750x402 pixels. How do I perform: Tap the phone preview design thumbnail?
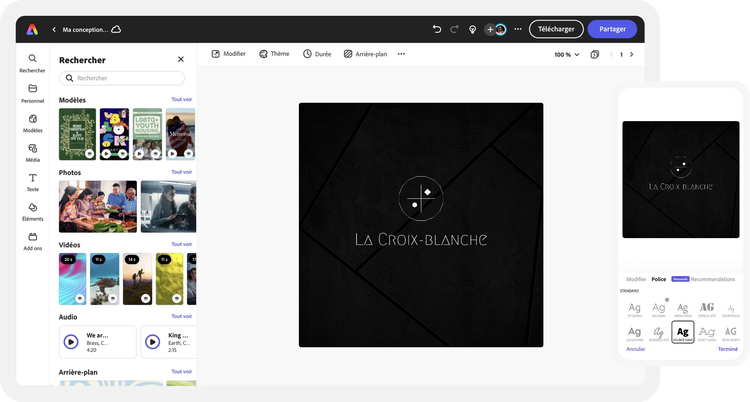coord(681,179)
